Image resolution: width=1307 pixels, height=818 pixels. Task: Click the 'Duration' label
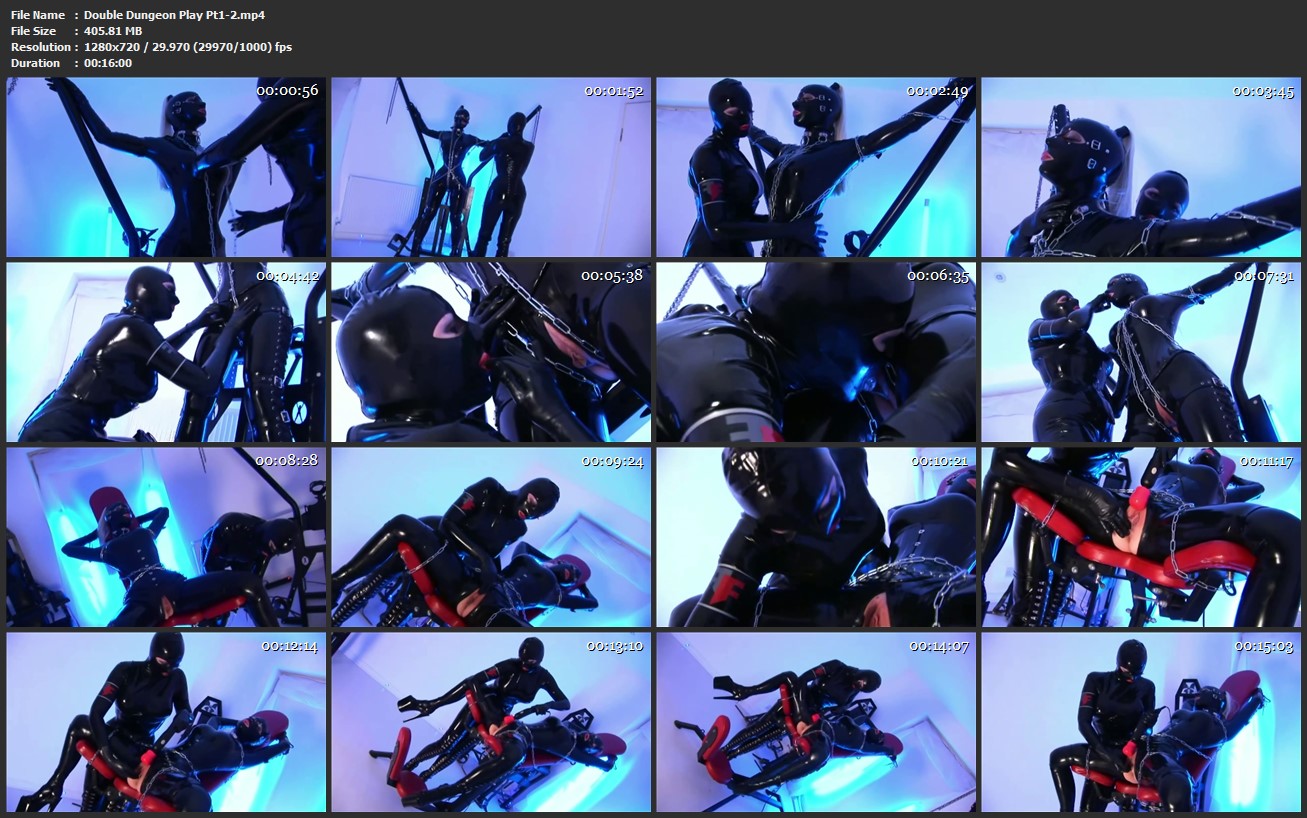[x=35, y=63]
